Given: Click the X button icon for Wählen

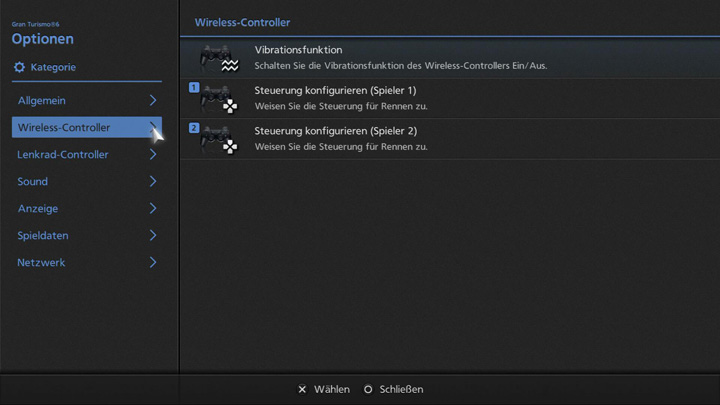Looking at the screenshot, I should click(x=302, y=389).
